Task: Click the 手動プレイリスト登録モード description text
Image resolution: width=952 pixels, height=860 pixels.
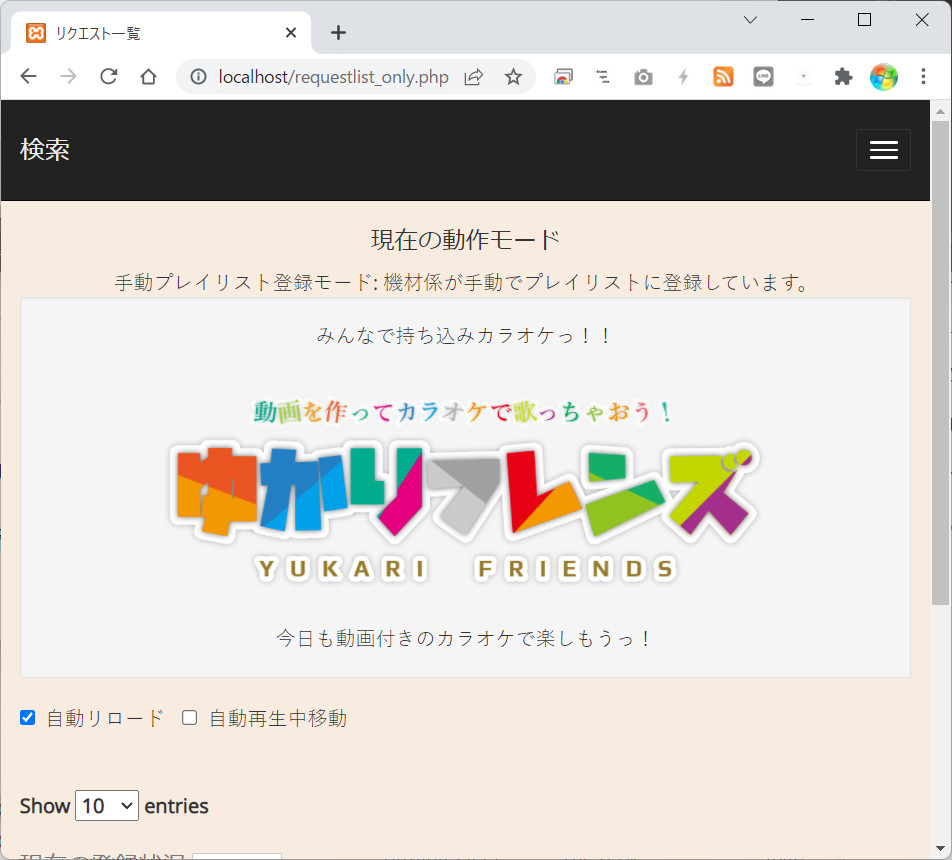Action: (463, 282)
